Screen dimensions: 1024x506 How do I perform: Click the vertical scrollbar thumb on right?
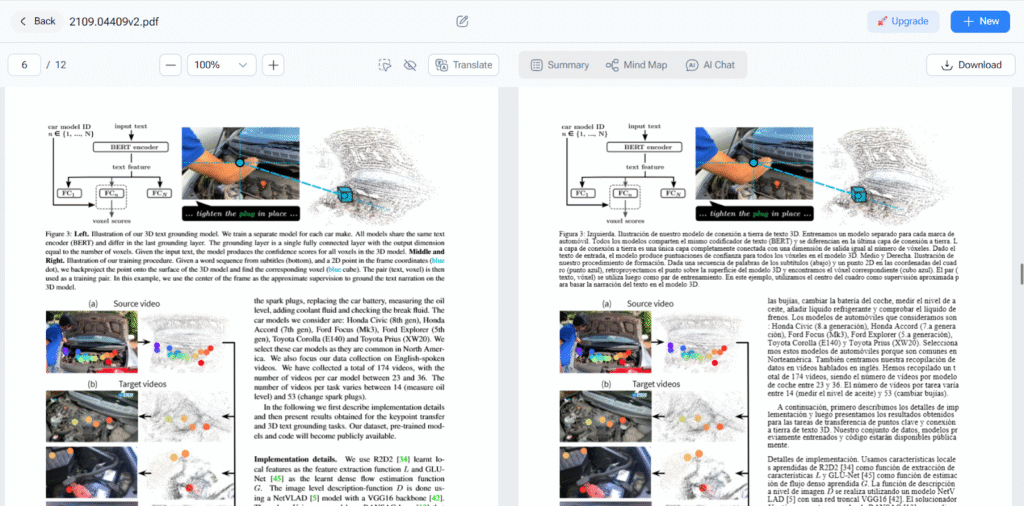[x=1020, y=274]
